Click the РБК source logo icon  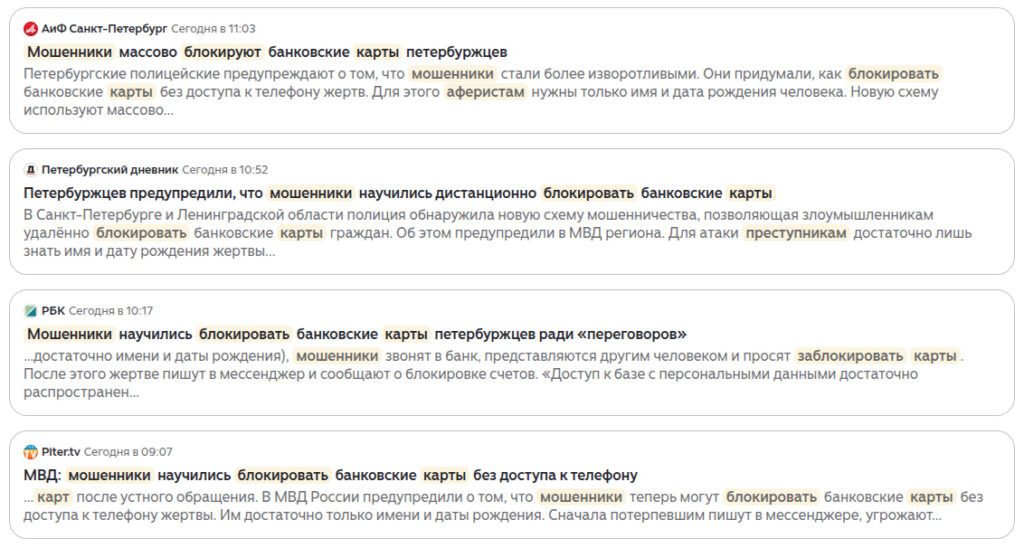(30, 311)
